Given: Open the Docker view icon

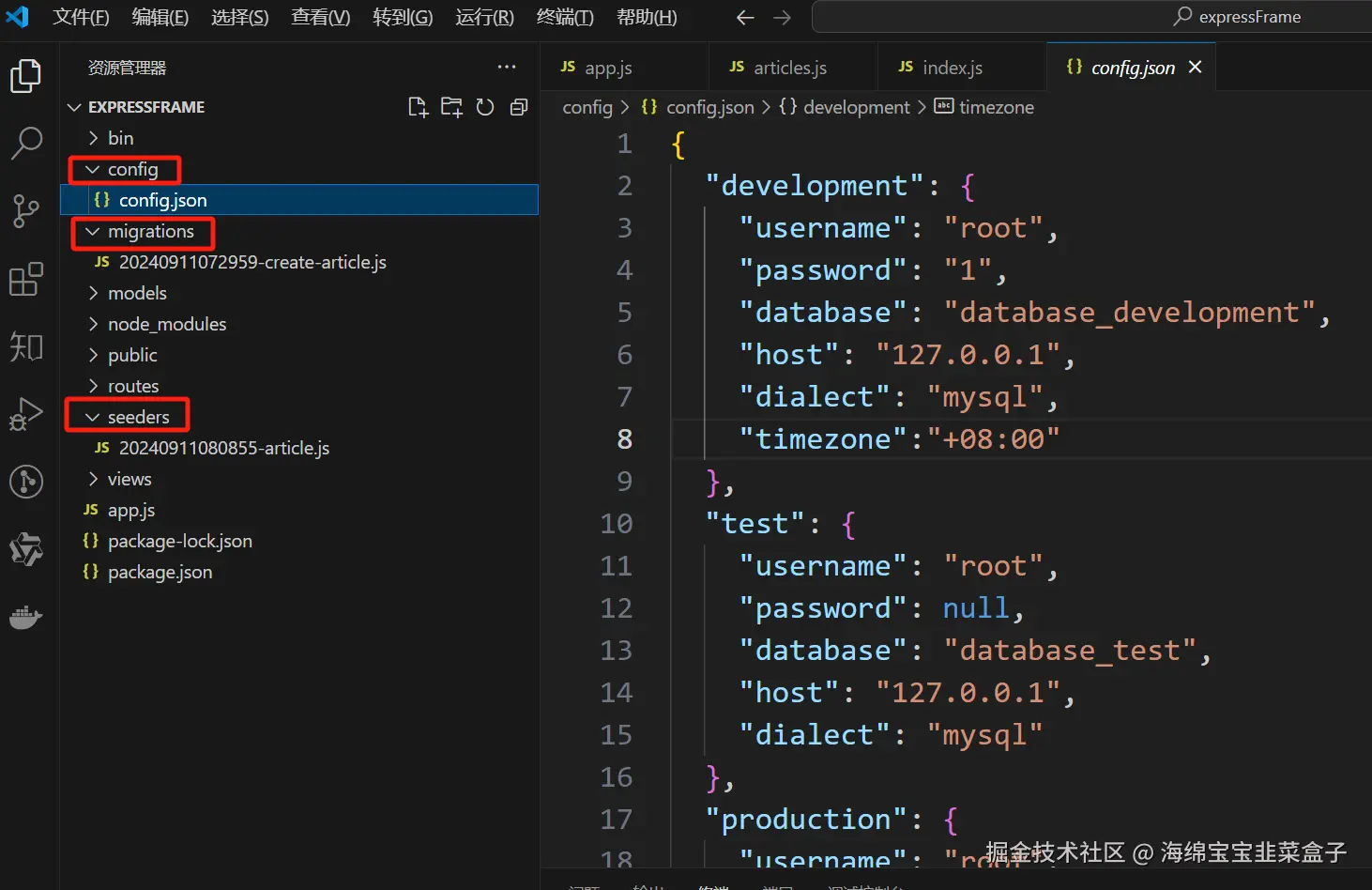Looking at the screenshot, I should pos(26,617).
